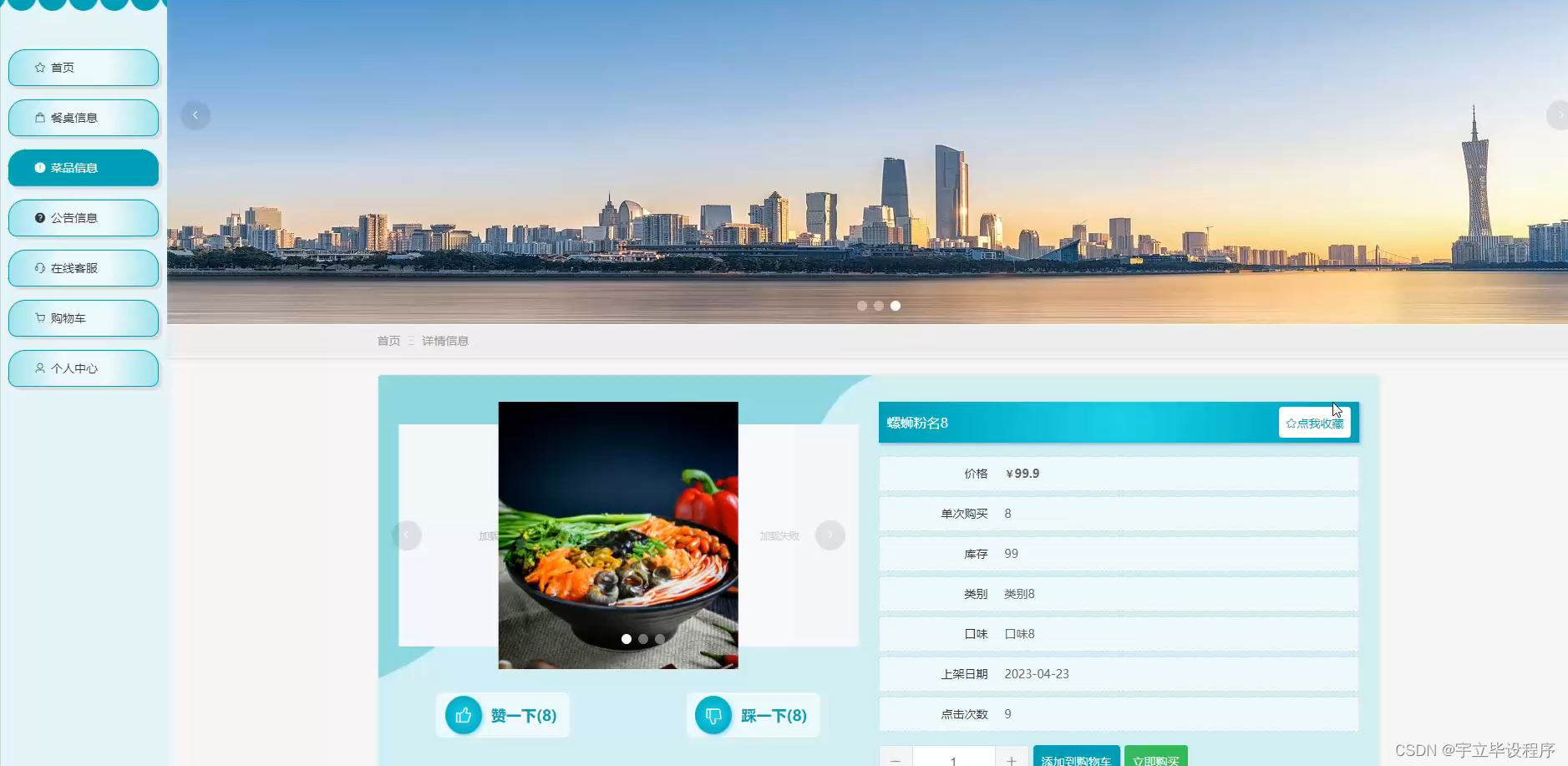Open 餐桌信息 in the sidebar
The width and height of the screenshot is (1568, 766).
pos(84,118)
